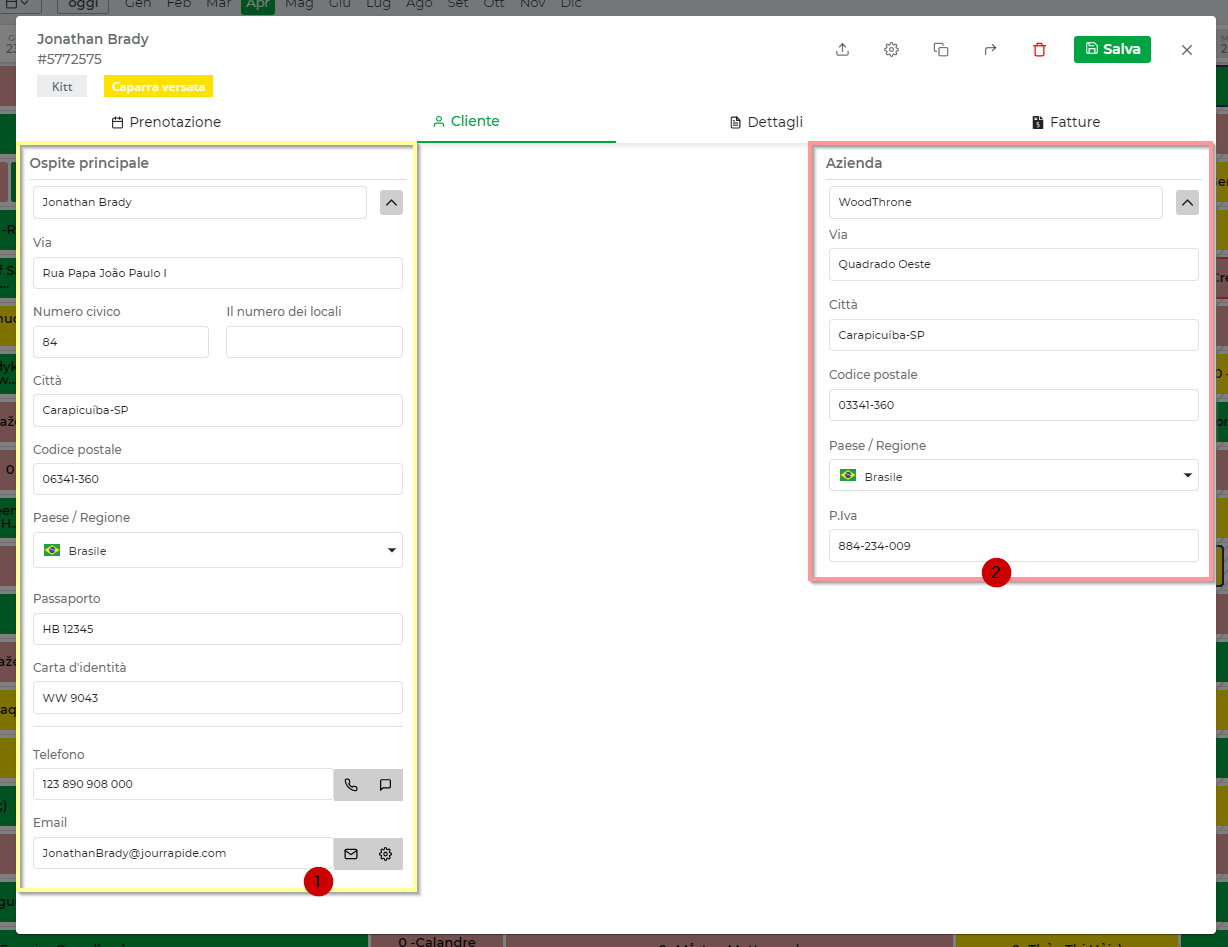This screenshot has width=1228, height=947.
Task: Click the Salva save button
Action: [x=1112, y=49]
